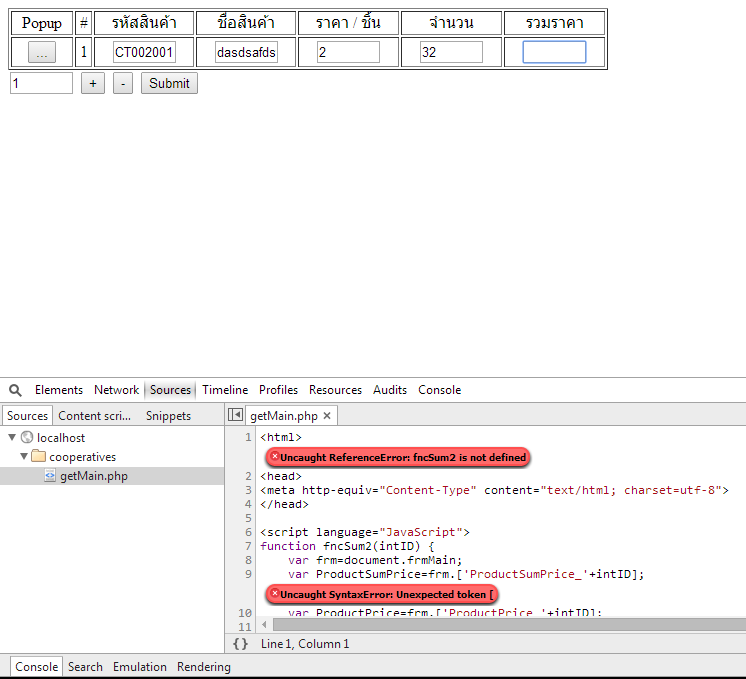Click the 'var frm=document.frmMain;' code line
This screenshot has width=746, height=679.
coord(375,560)
